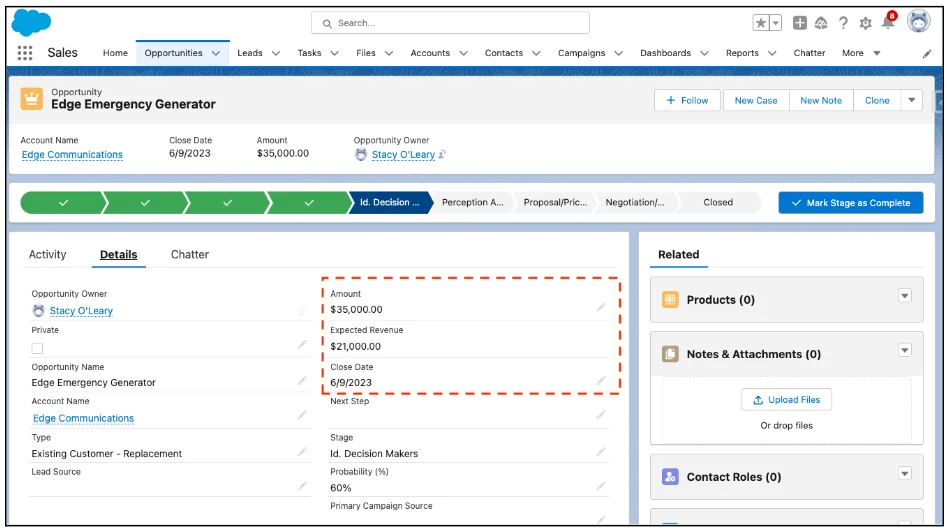Open Edge Communications link in Details
The width and height of the screenshot is (947, 532).
click(83, 418)
